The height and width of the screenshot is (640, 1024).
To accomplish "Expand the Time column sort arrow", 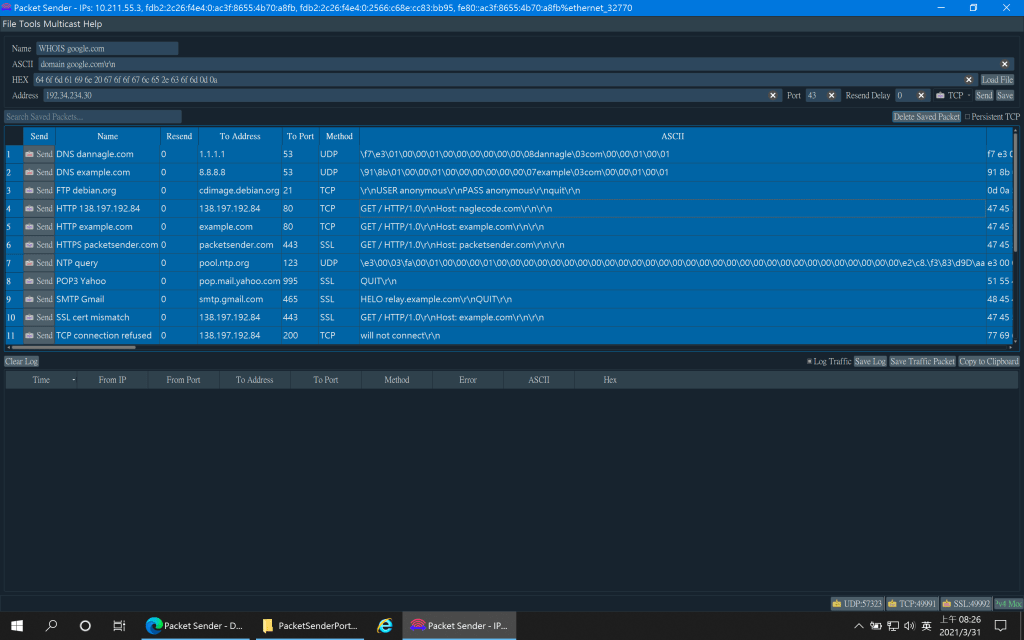I will [x=73, y=381].
